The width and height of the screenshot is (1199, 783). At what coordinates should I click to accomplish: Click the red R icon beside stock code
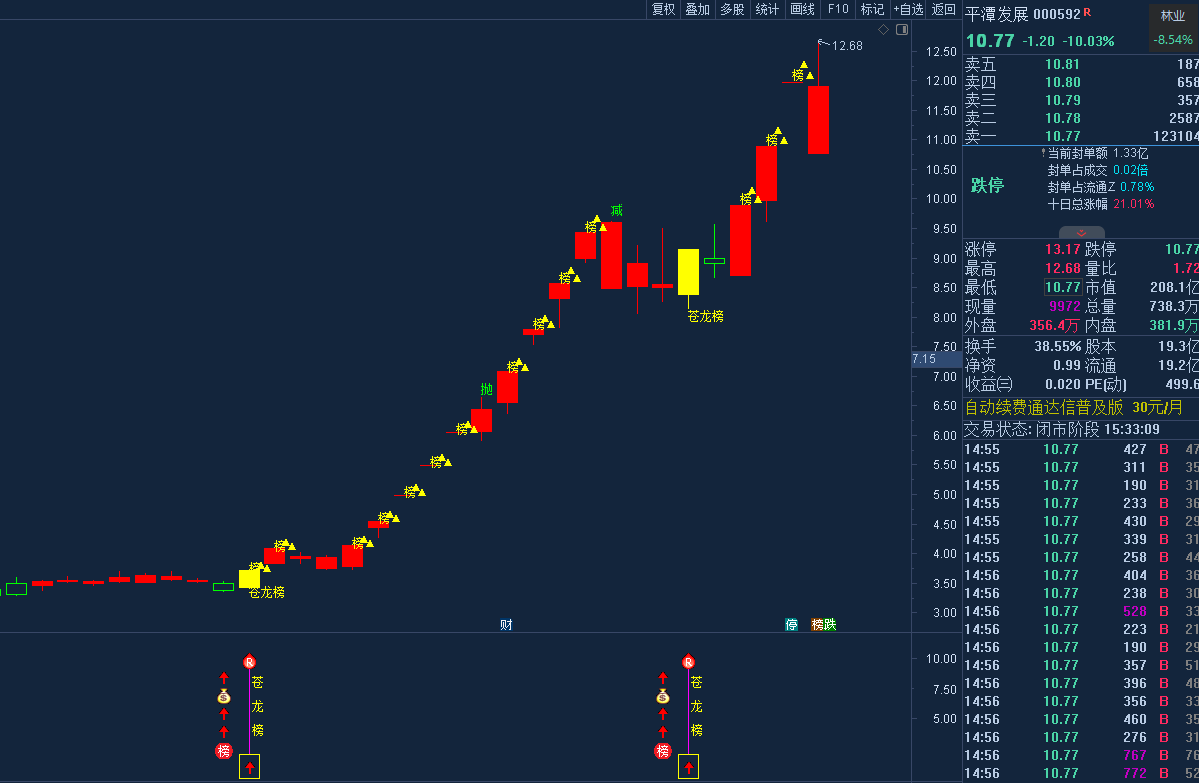coord(1087,13)
